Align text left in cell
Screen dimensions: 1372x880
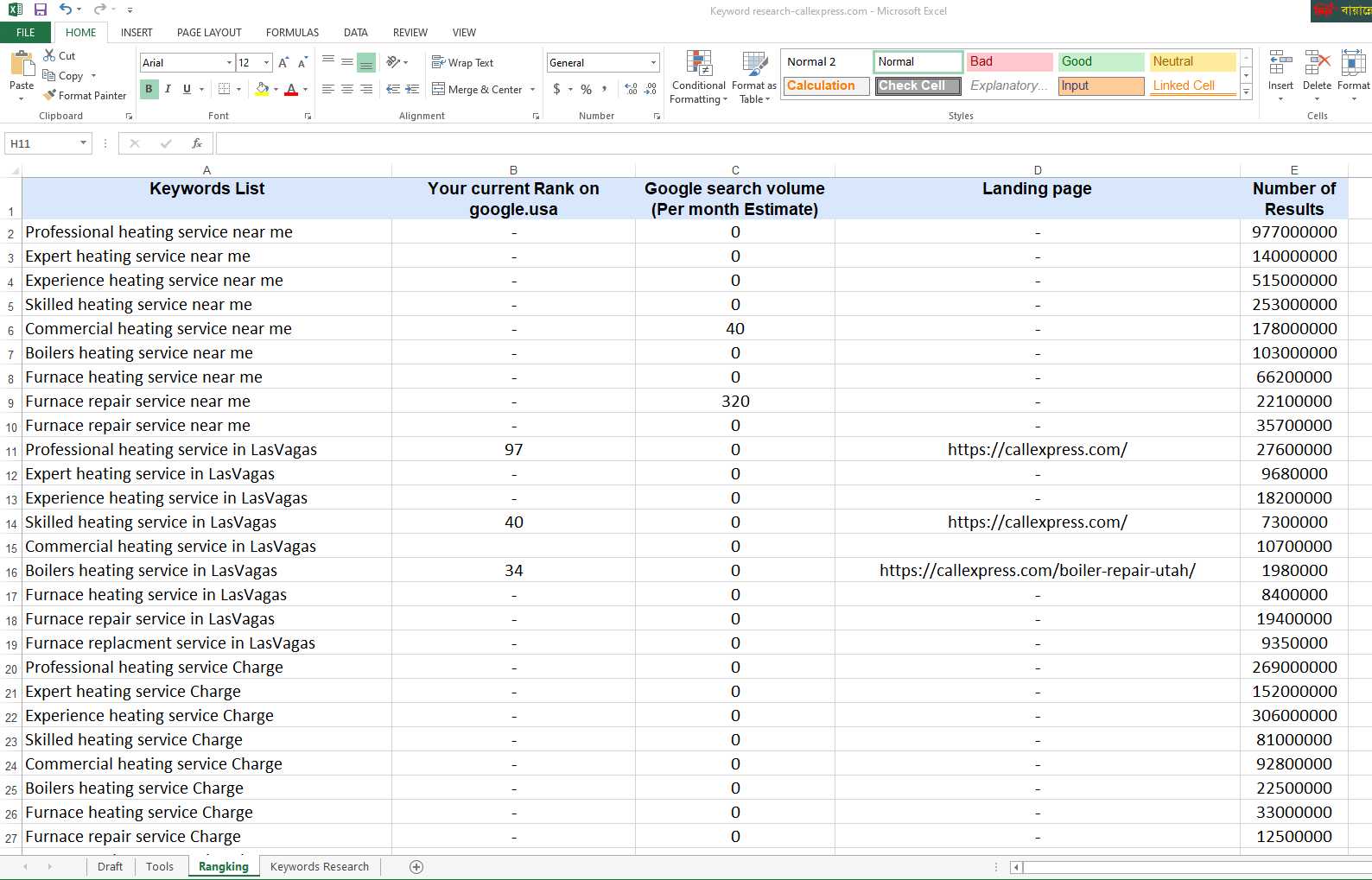(328, 89)
